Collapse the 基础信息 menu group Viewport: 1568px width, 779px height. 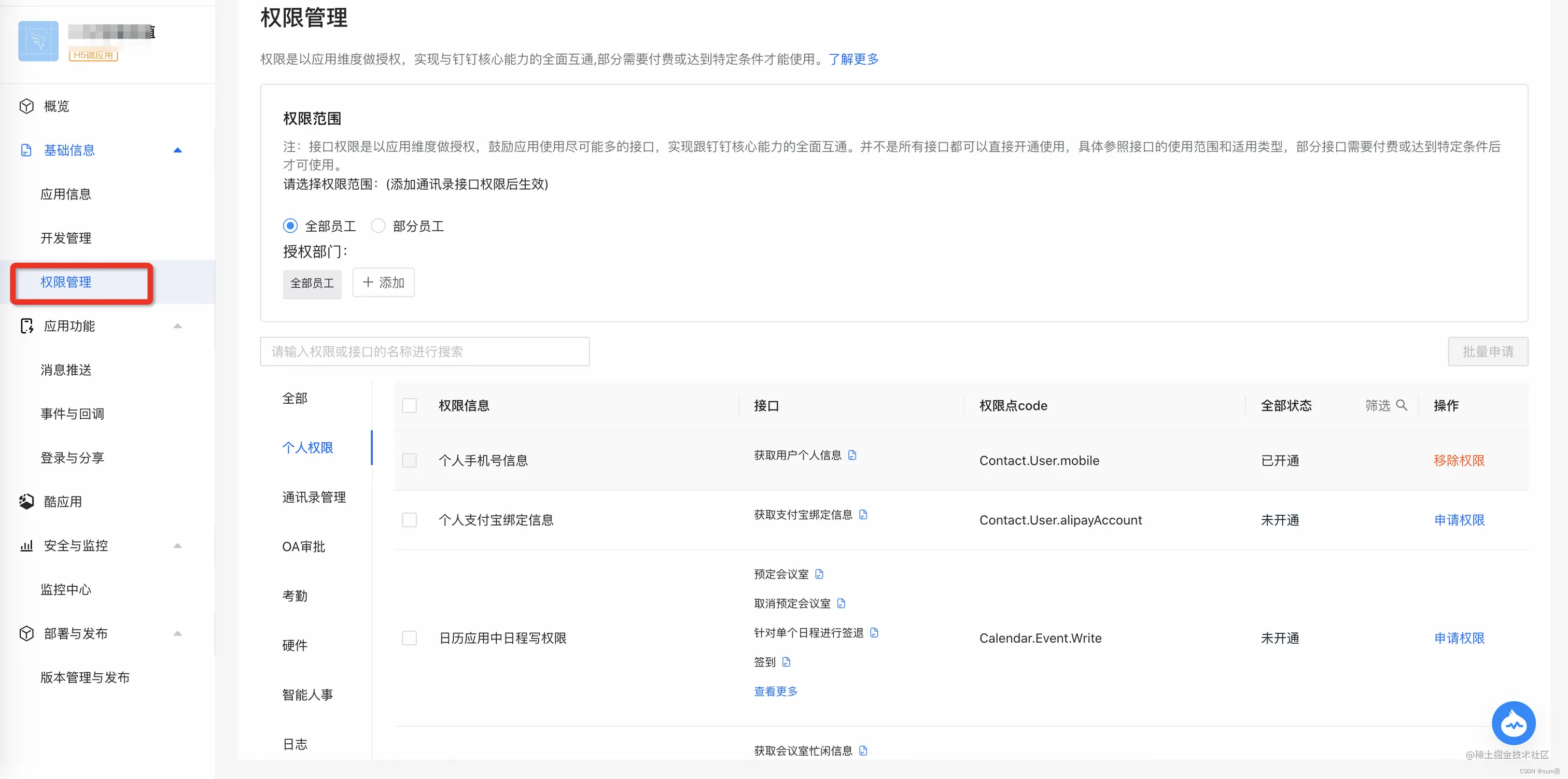177,150
